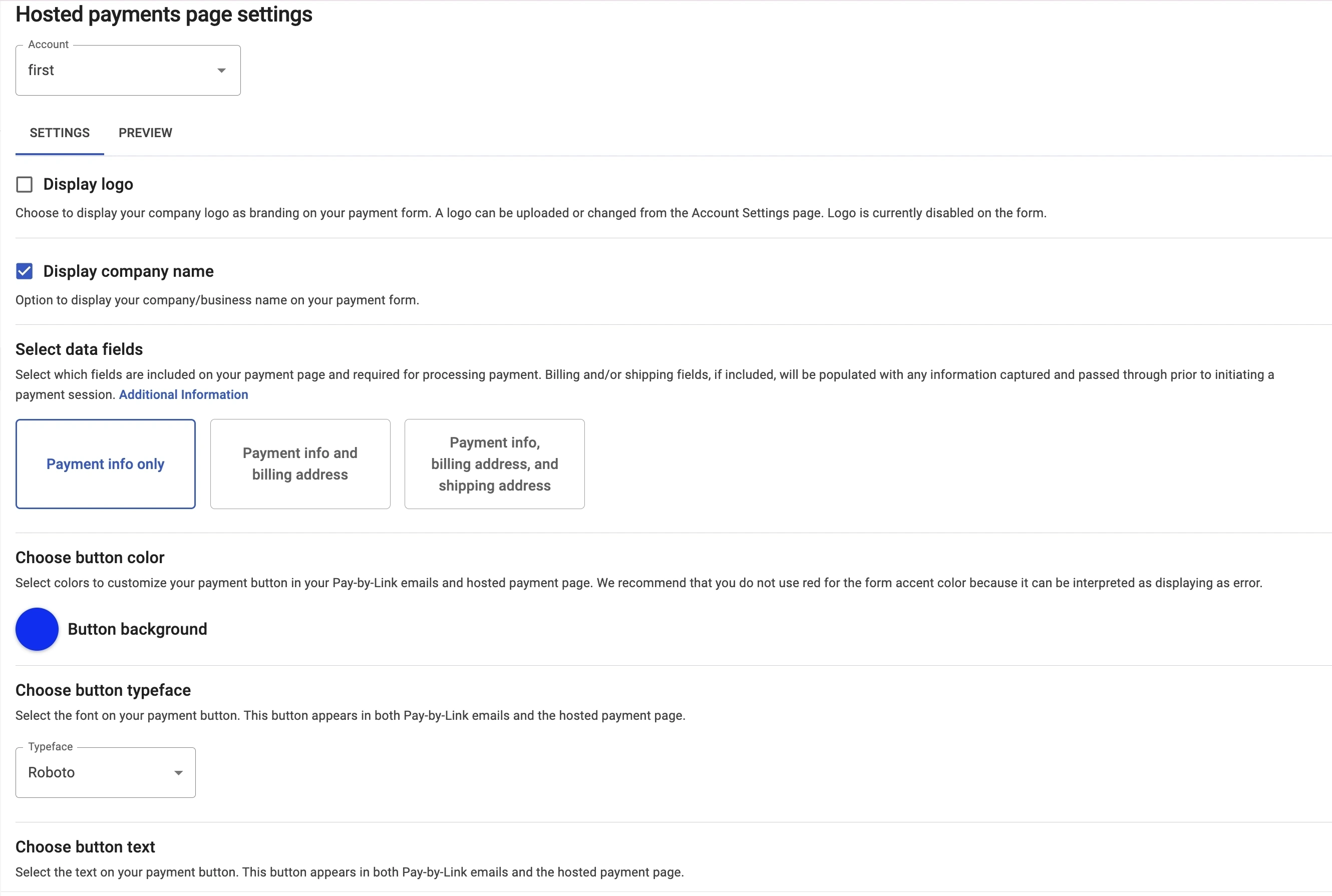
Task: Enable the Display logo checkbox
Action: coord(24,185)
